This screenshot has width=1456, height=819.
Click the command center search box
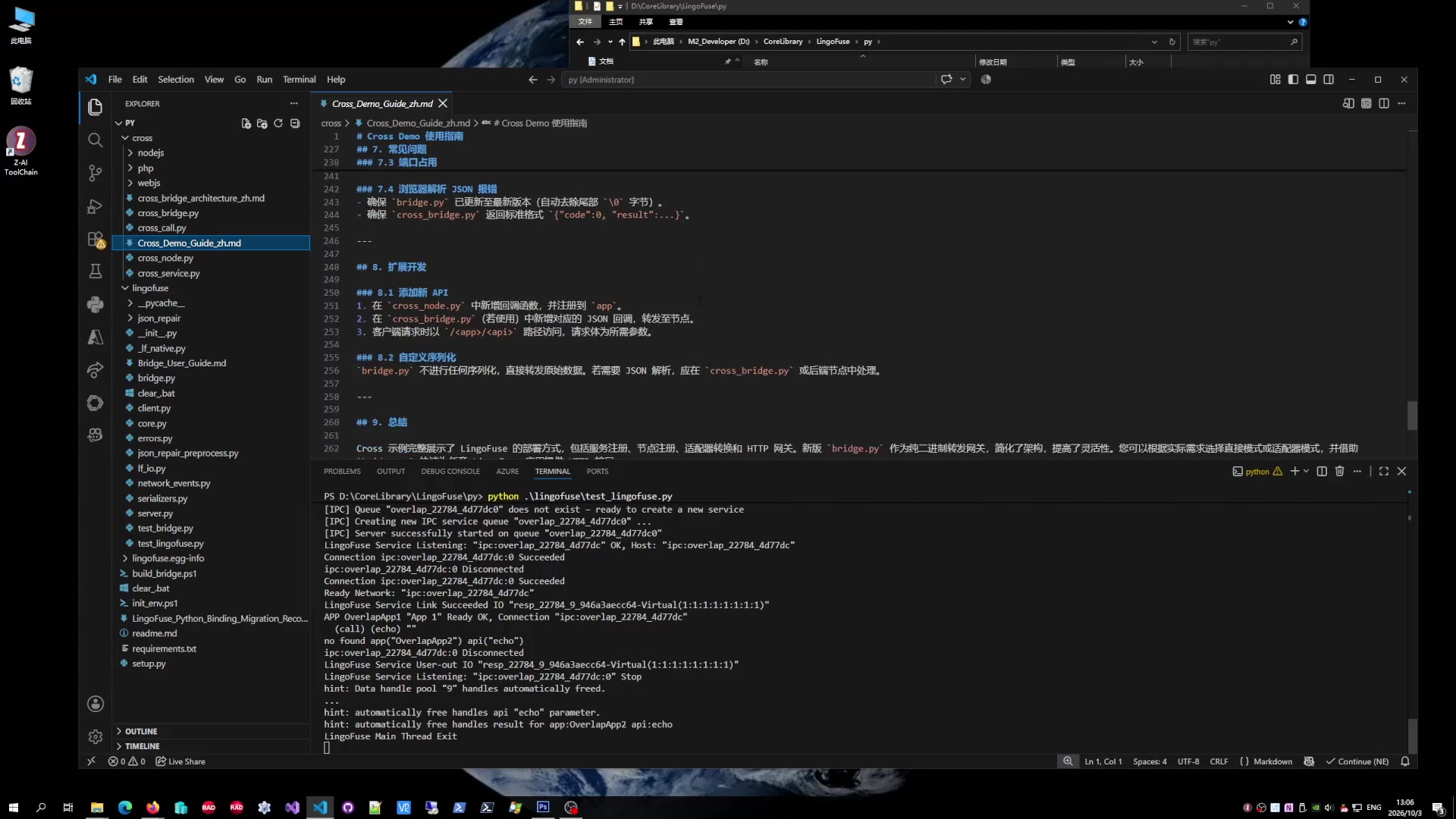pos(748,79)
